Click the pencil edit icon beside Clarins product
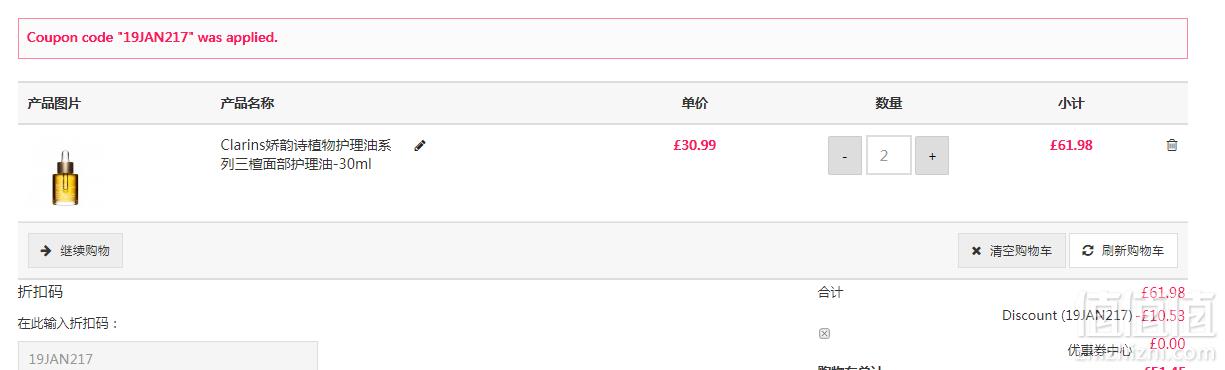The image size is (1225, 370). (420, 146)
